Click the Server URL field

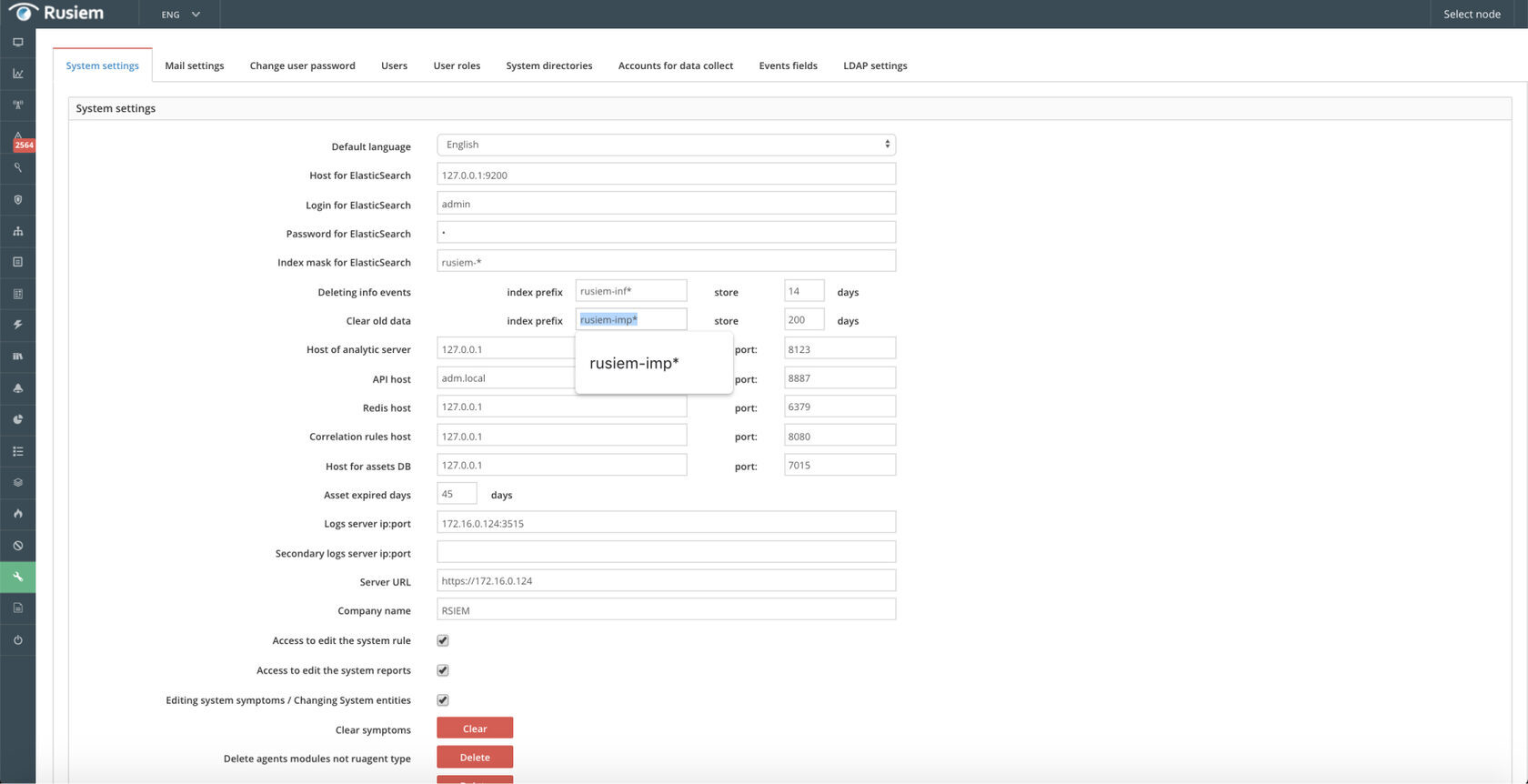666,580
